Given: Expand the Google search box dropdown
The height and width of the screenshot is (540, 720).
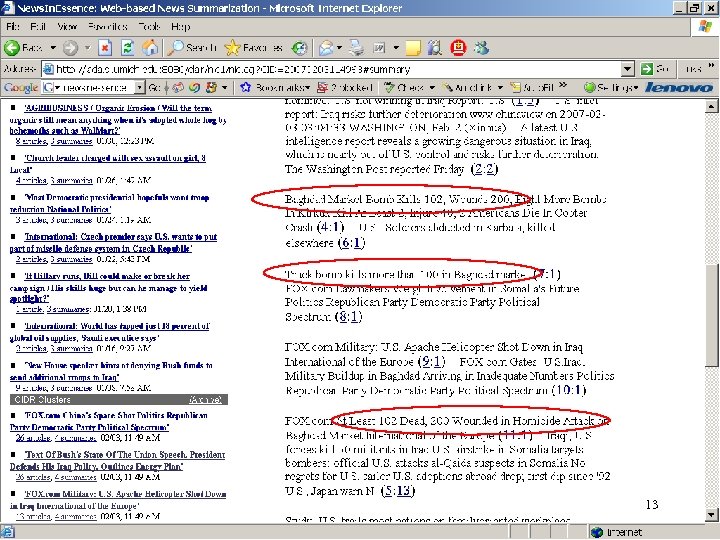Looking at the screenshot, I should [x=140, y=87].
